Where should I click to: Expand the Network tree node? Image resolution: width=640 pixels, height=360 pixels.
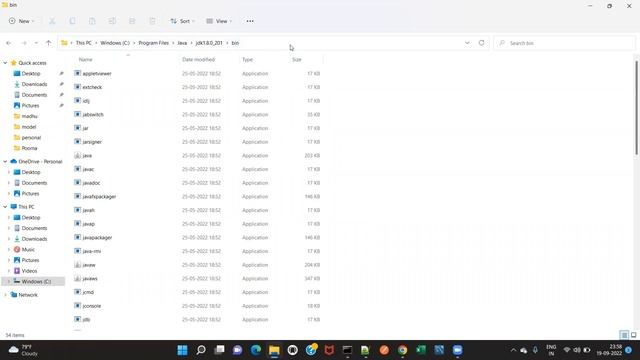[x=5, y=295]
